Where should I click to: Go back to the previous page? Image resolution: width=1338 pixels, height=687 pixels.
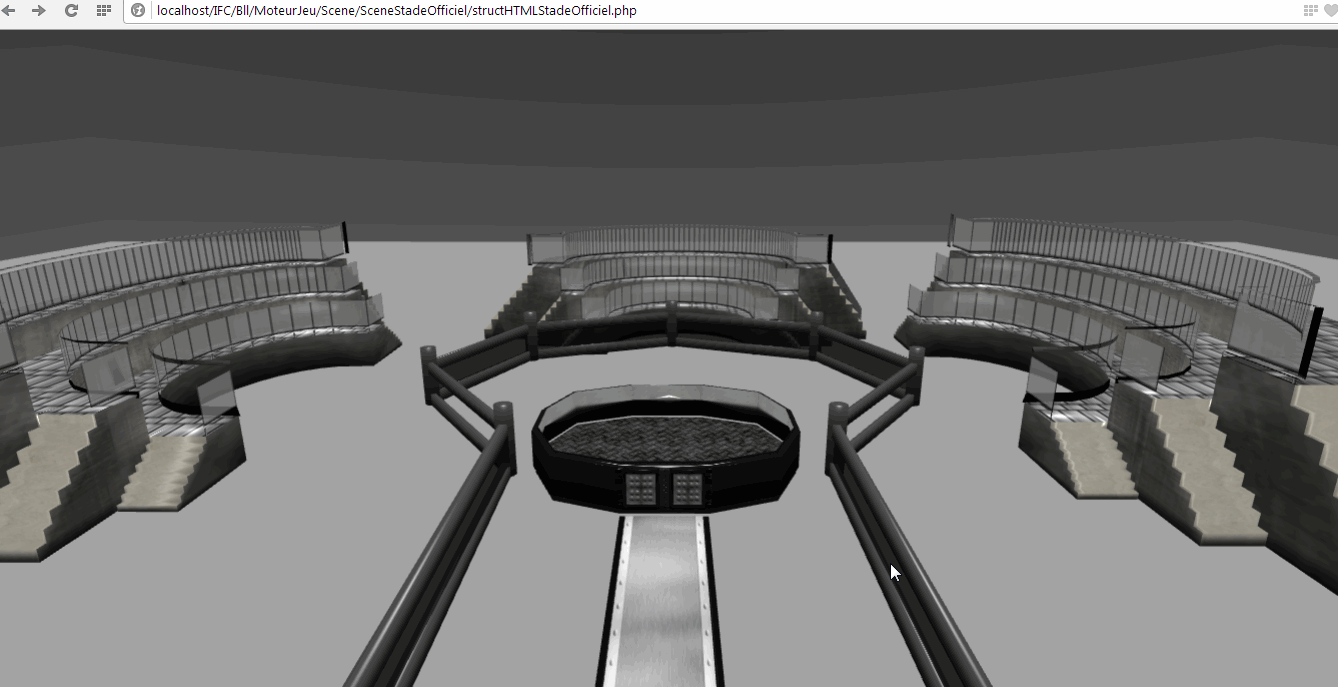pyautogui.click(x=8, y=11)
